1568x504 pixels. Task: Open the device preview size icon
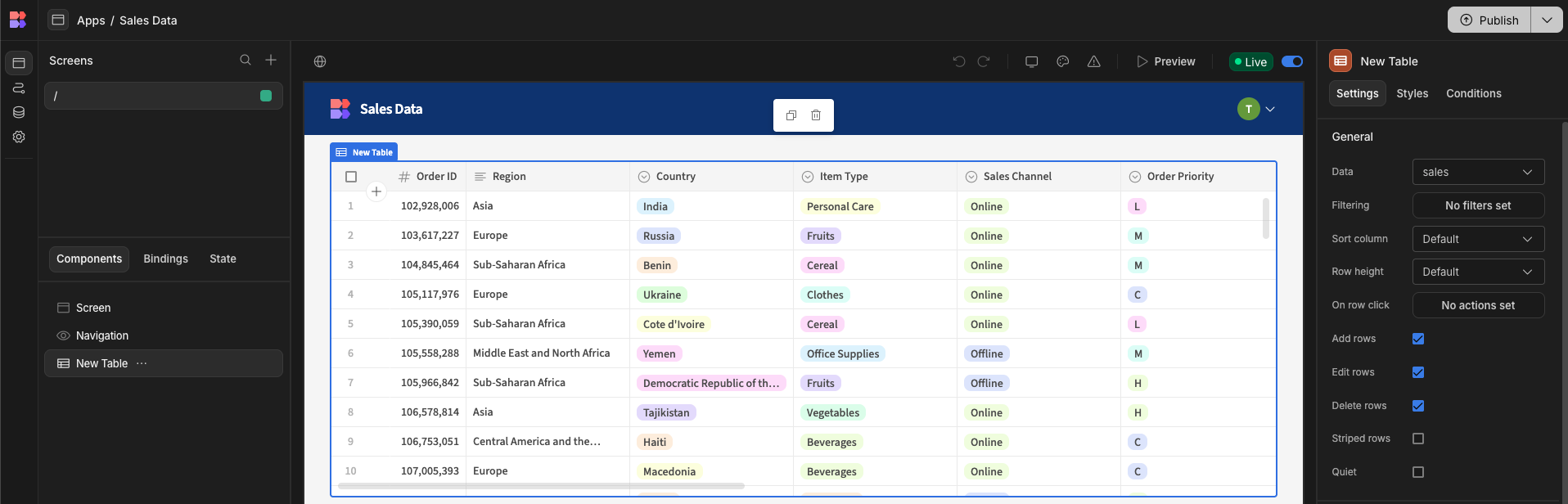point(1032,61)
